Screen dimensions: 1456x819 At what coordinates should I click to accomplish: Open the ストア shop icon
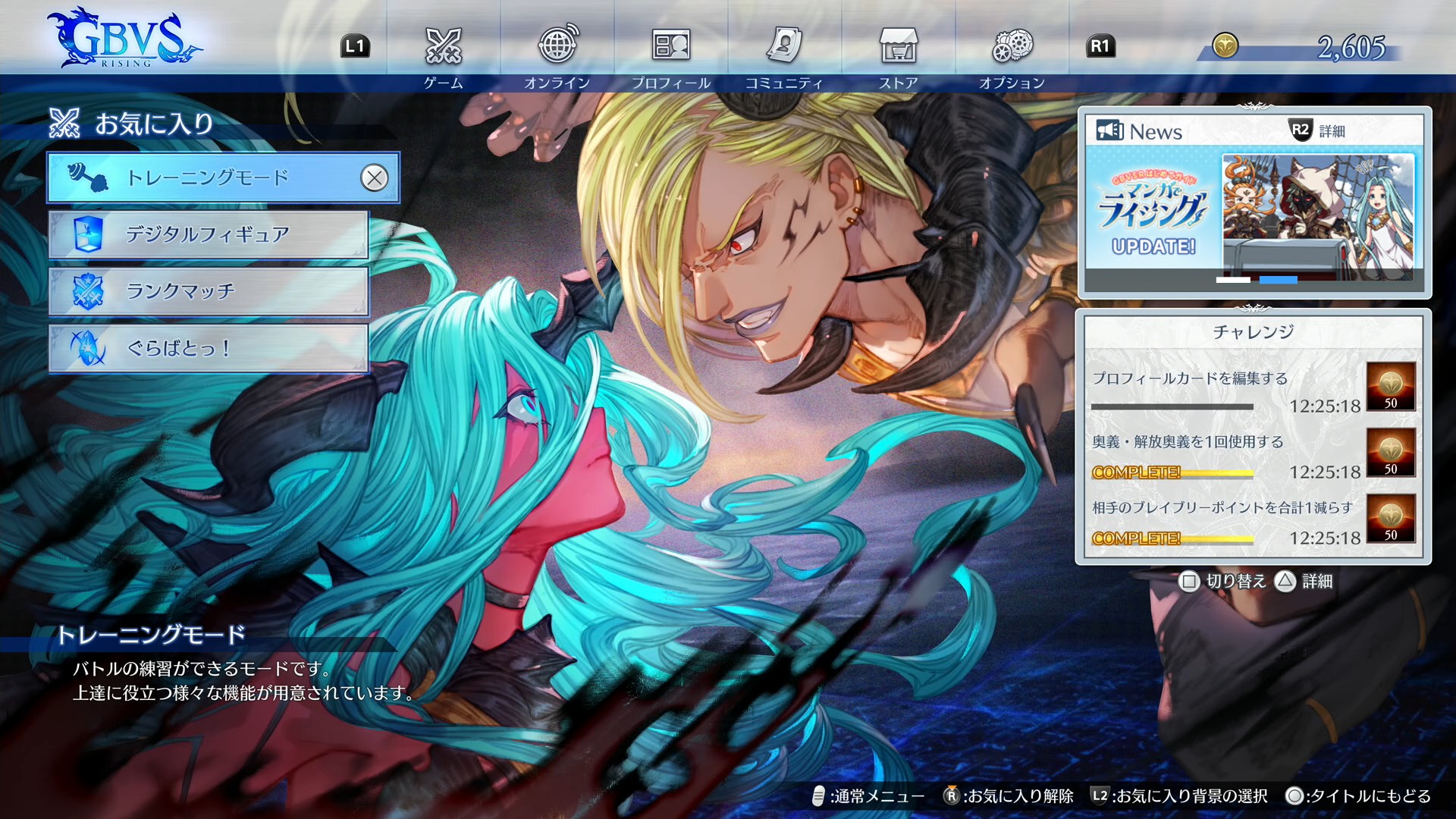[898, 46]
